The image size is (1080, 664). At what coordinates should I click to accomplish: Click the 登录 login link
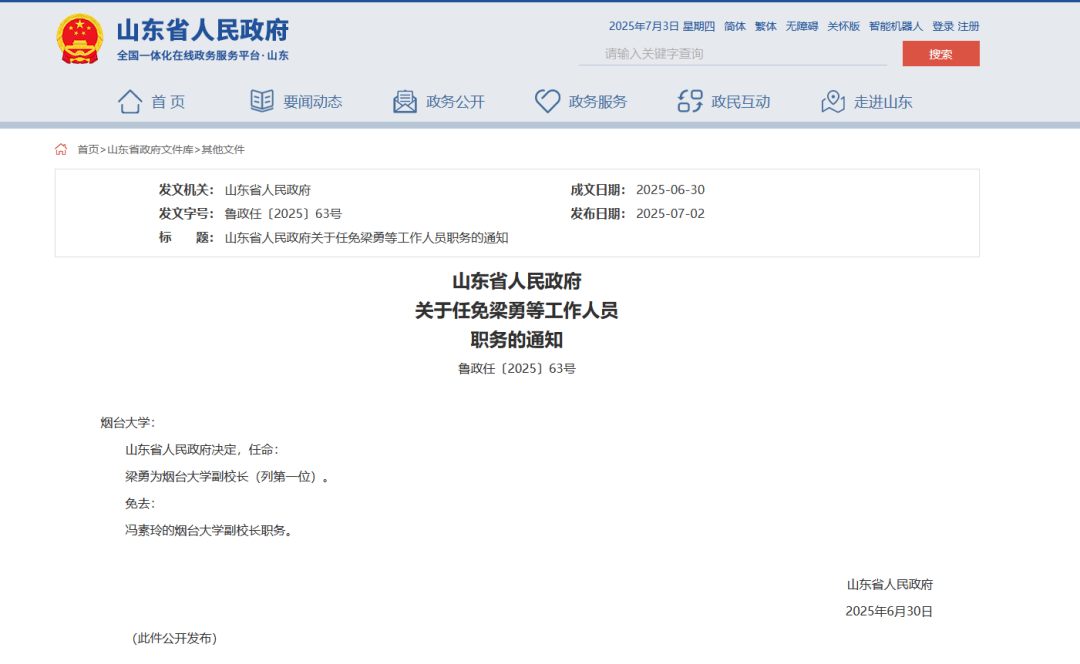[943, 26]
